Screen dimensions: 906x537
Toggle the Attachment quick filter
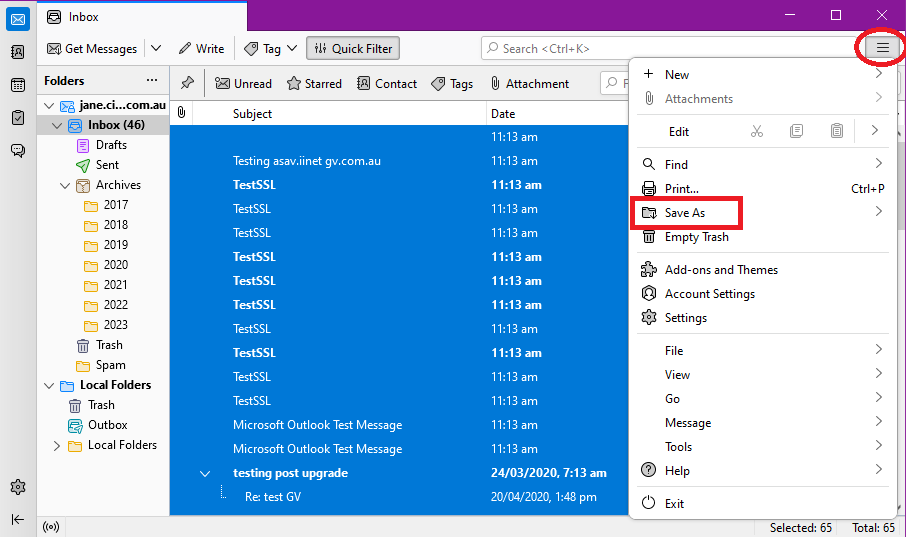(529, 84)
